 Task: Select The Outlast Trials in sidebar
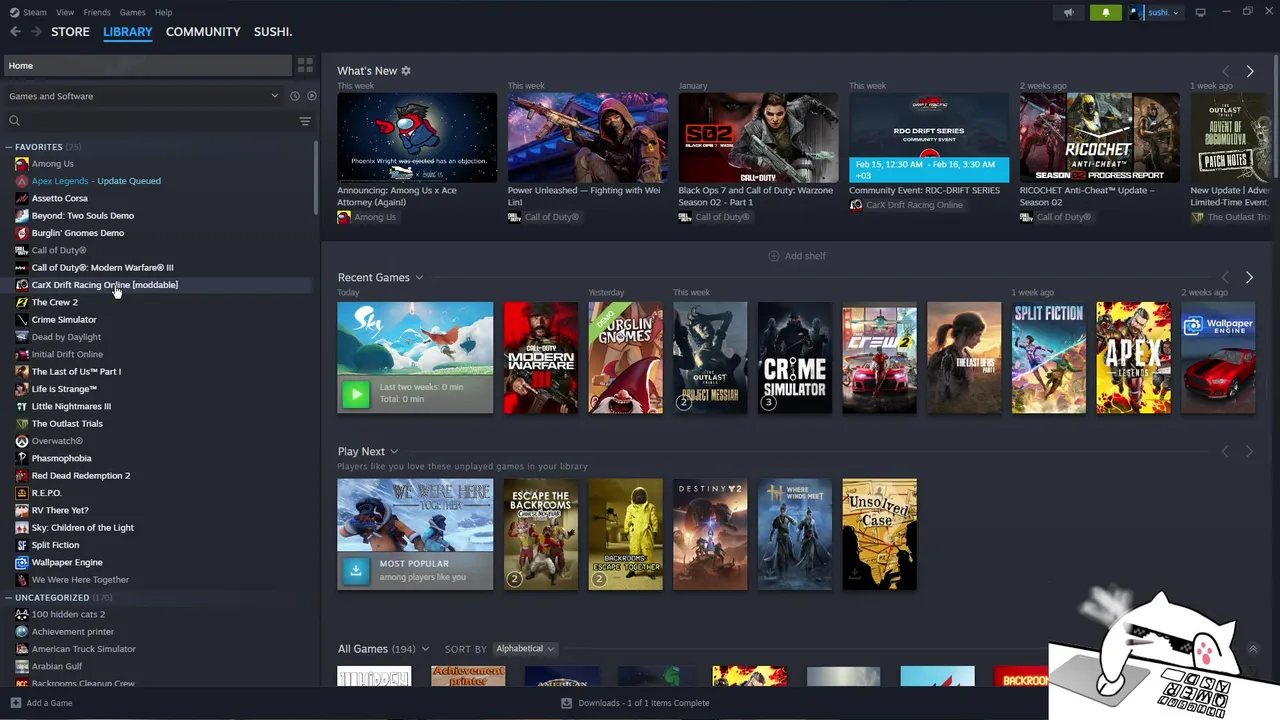(67, 424)
